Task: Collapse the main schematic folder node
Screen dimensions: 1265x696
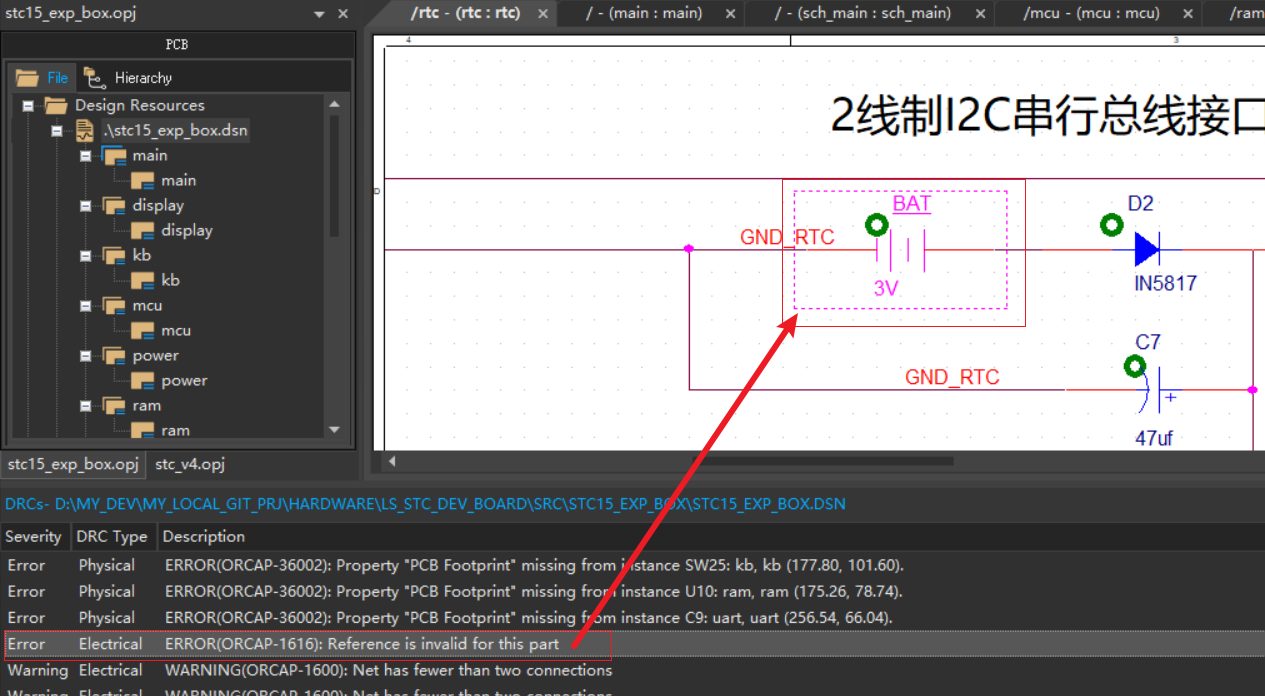Action: click(x=86, y=155)
